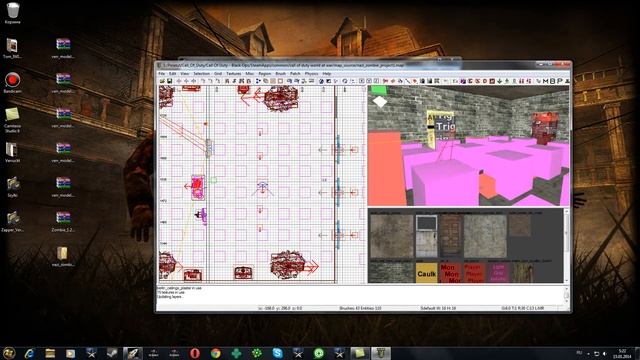
Task: Click the save map floppy icon
Action: pos(170,81)
